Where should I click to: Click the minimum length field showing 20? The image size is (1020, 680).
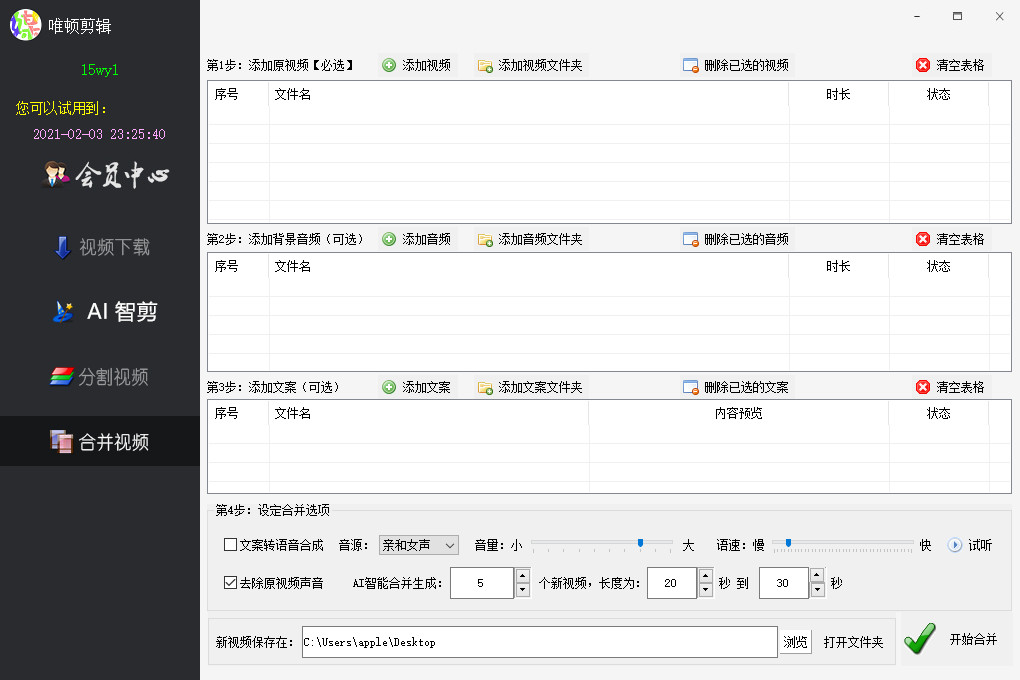(671, 583)
